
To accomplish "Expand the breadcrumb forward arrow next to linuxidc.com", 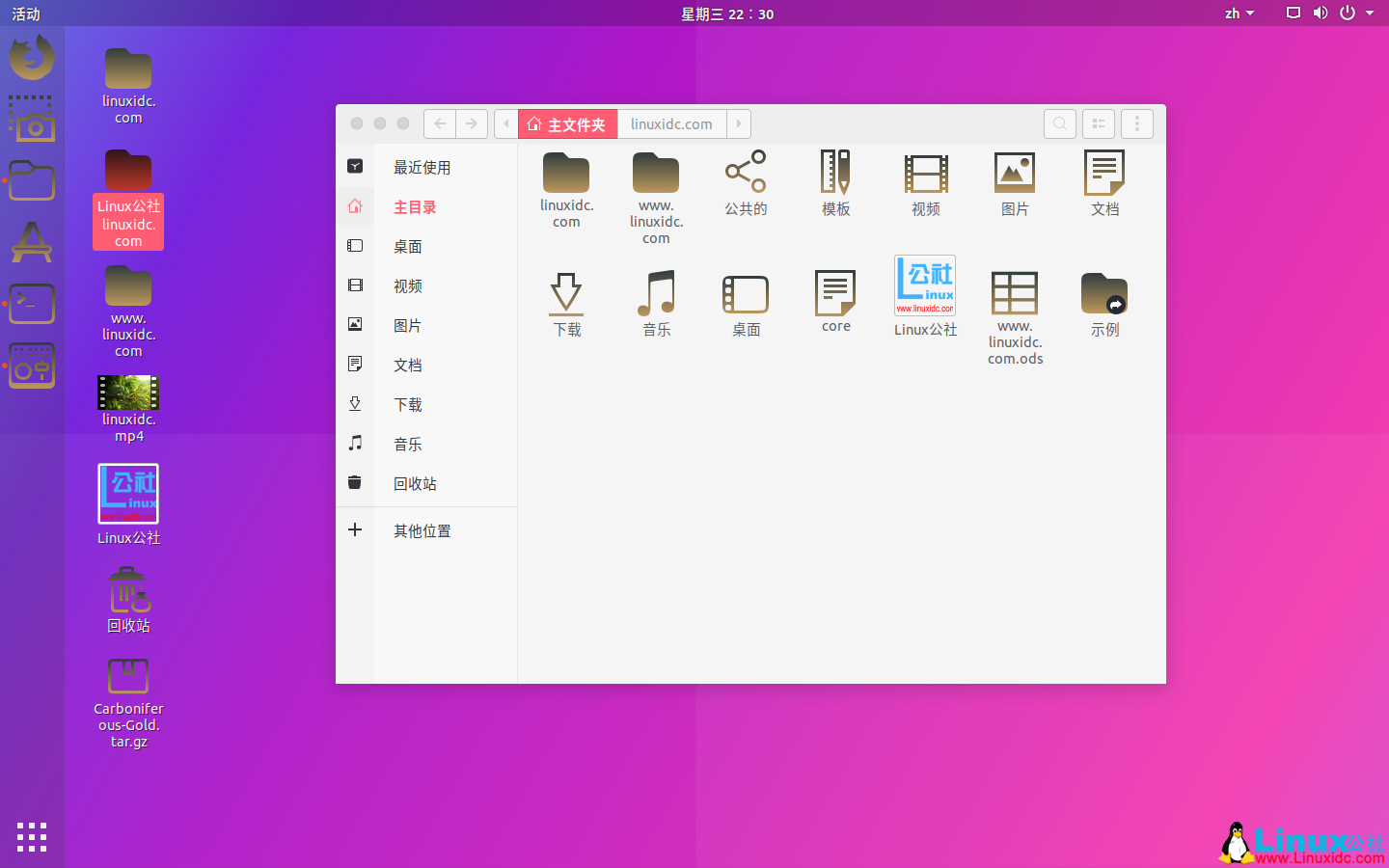I will [x=738, y=123].
